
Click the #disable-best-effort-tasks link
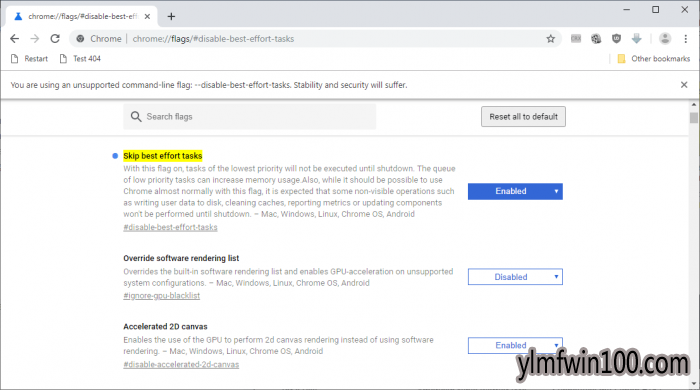tap(170, 227)
